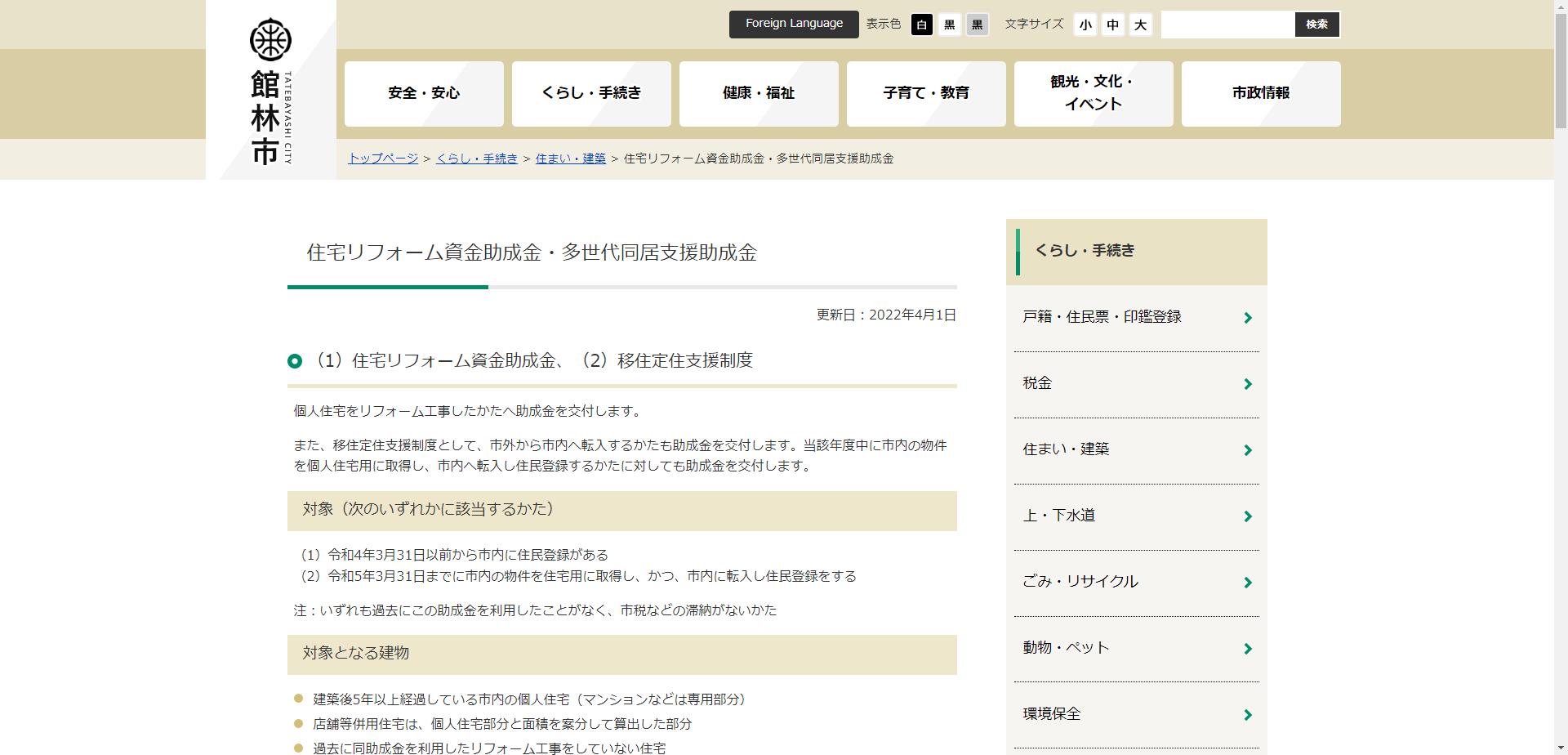Click the chevron beside 動物・ペット

1248,649
